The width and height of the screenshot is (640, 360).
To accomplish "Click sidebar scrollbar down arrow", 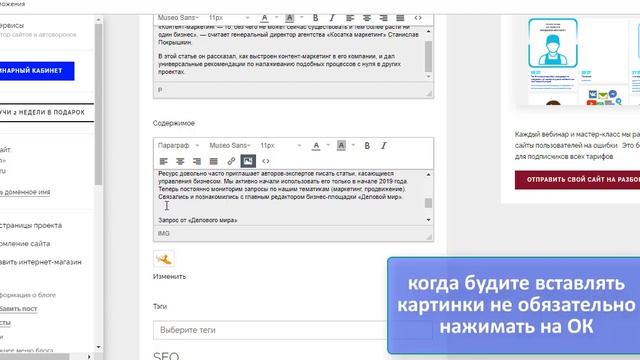I will (98, 347).
